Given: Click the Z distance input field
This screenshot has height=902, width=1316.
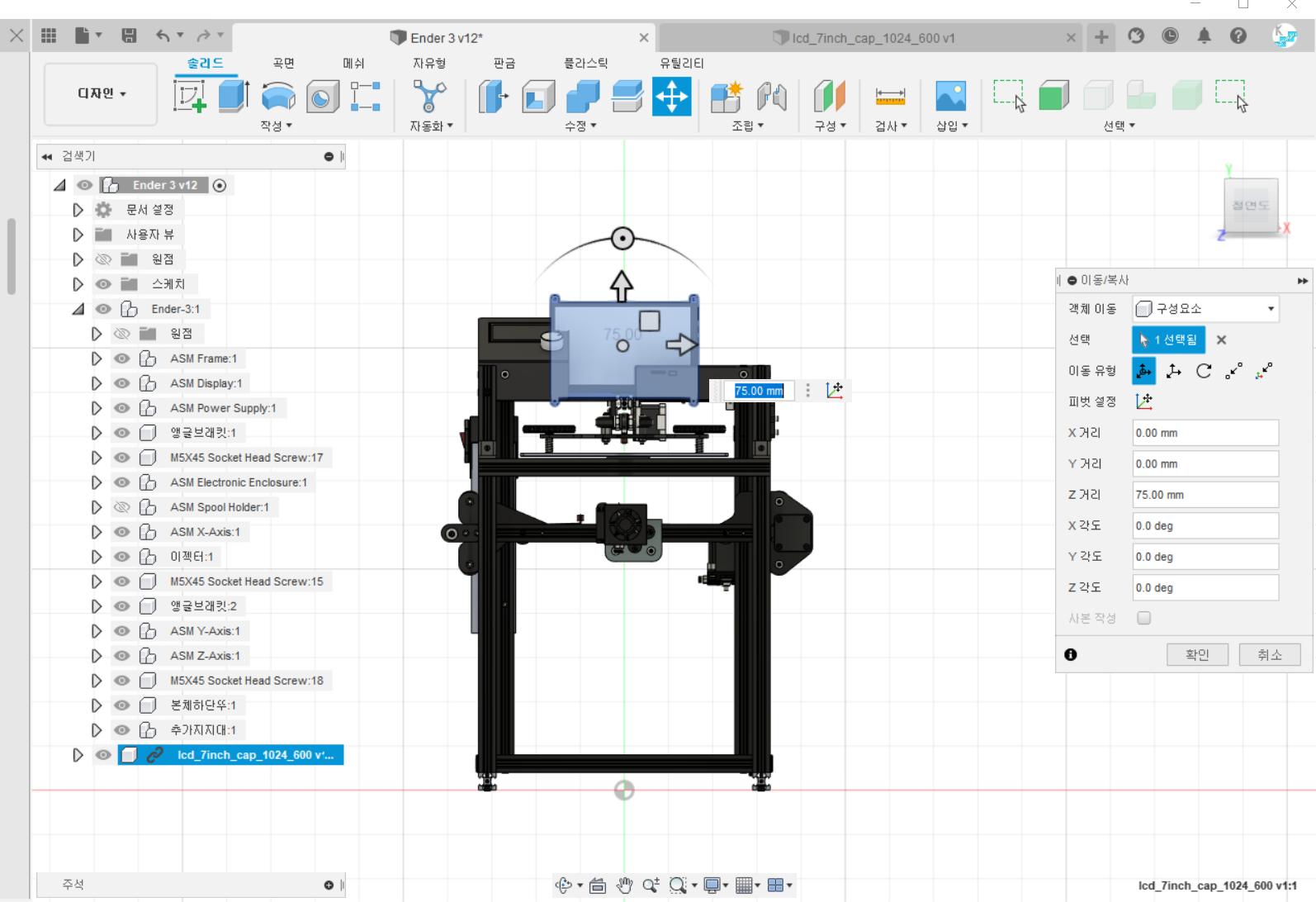Looking at the screenshot, I should click(x=1205, y=495).
